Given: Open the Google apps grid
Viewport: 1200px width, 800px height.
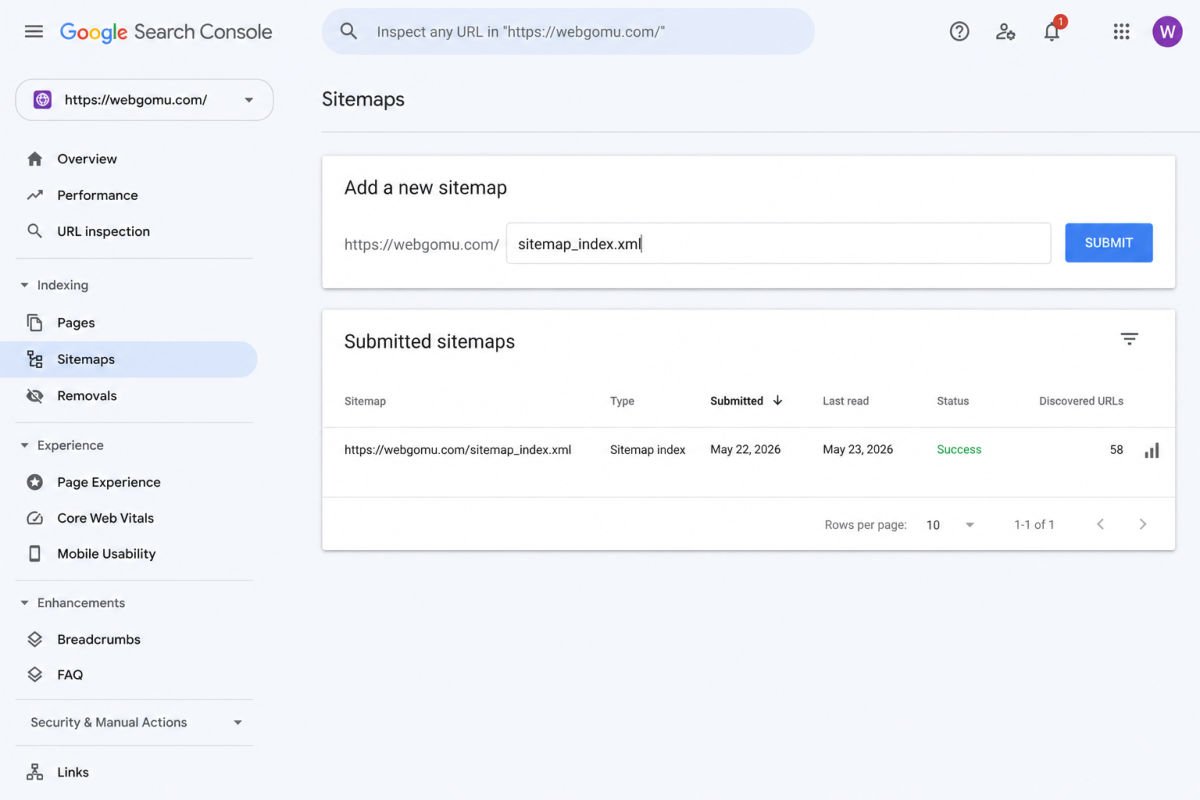Looking at the screenshot, I should tap(1121, 32).
